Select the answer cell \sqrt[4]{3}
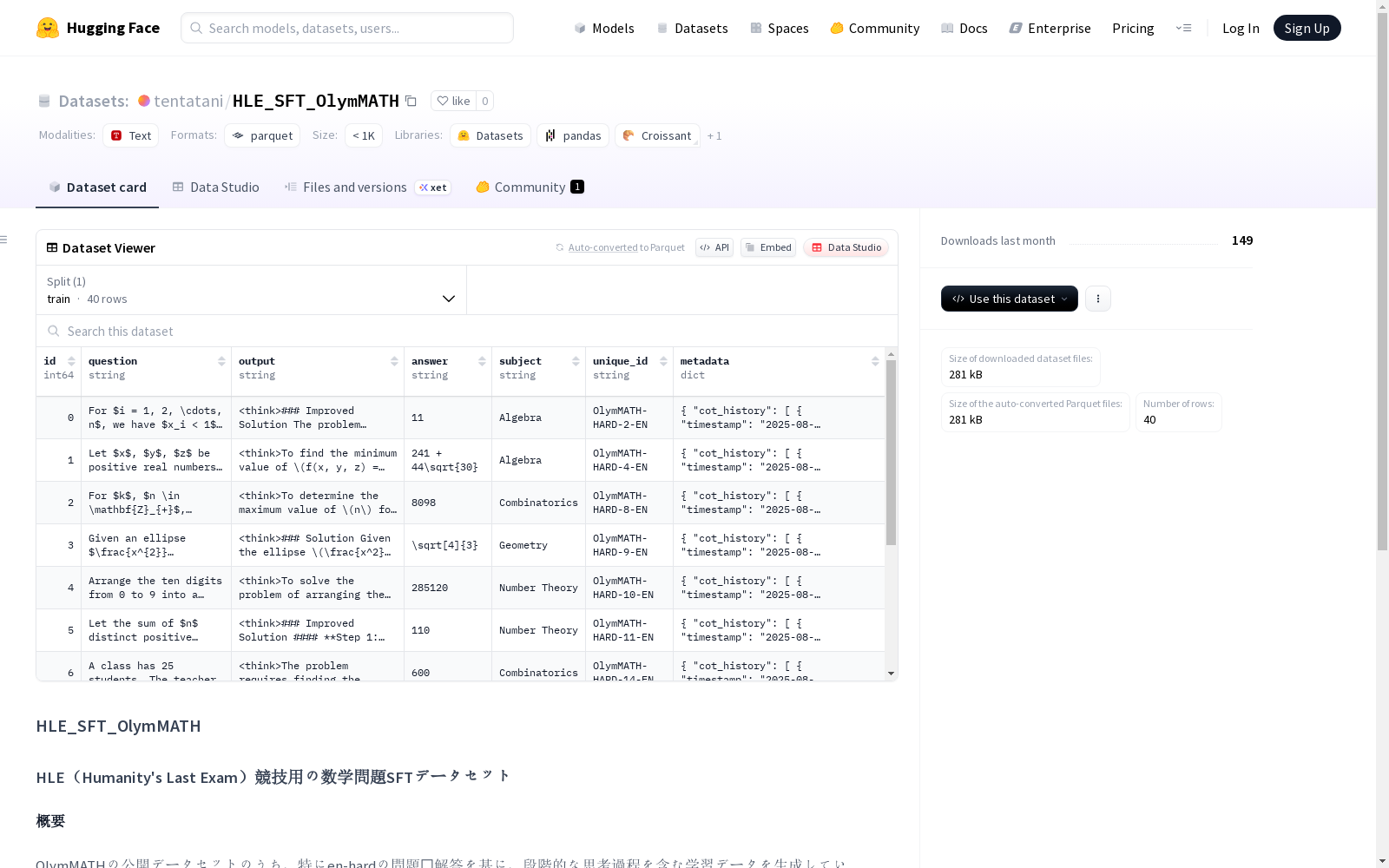Viewport: 1389px width, 868px height. (448, 545)
